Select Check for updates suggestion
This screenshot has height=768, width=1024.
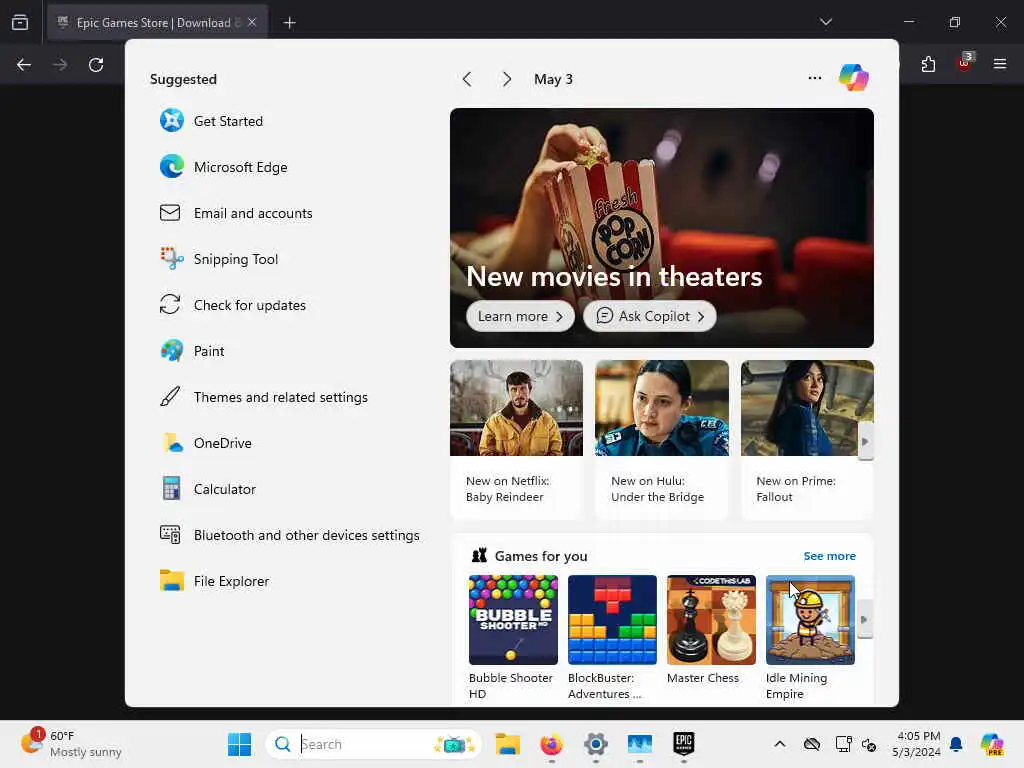coord(232,305)
